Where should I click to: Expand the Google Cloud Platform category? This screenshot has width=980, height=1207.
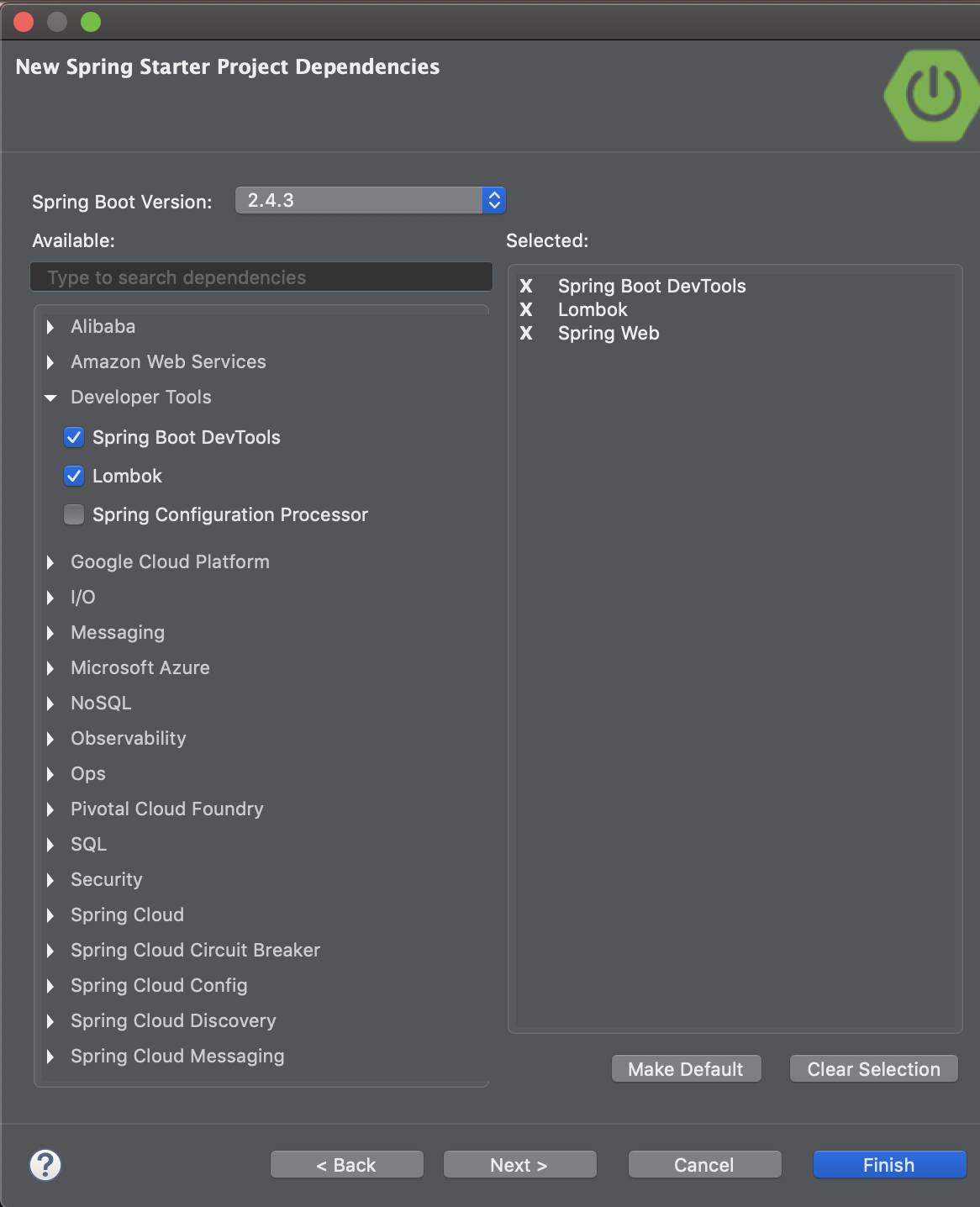(50, 562)
